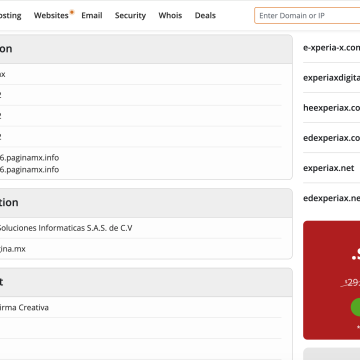
Task: Focus the Enter Domain or IP field
Action: (307, 16)
